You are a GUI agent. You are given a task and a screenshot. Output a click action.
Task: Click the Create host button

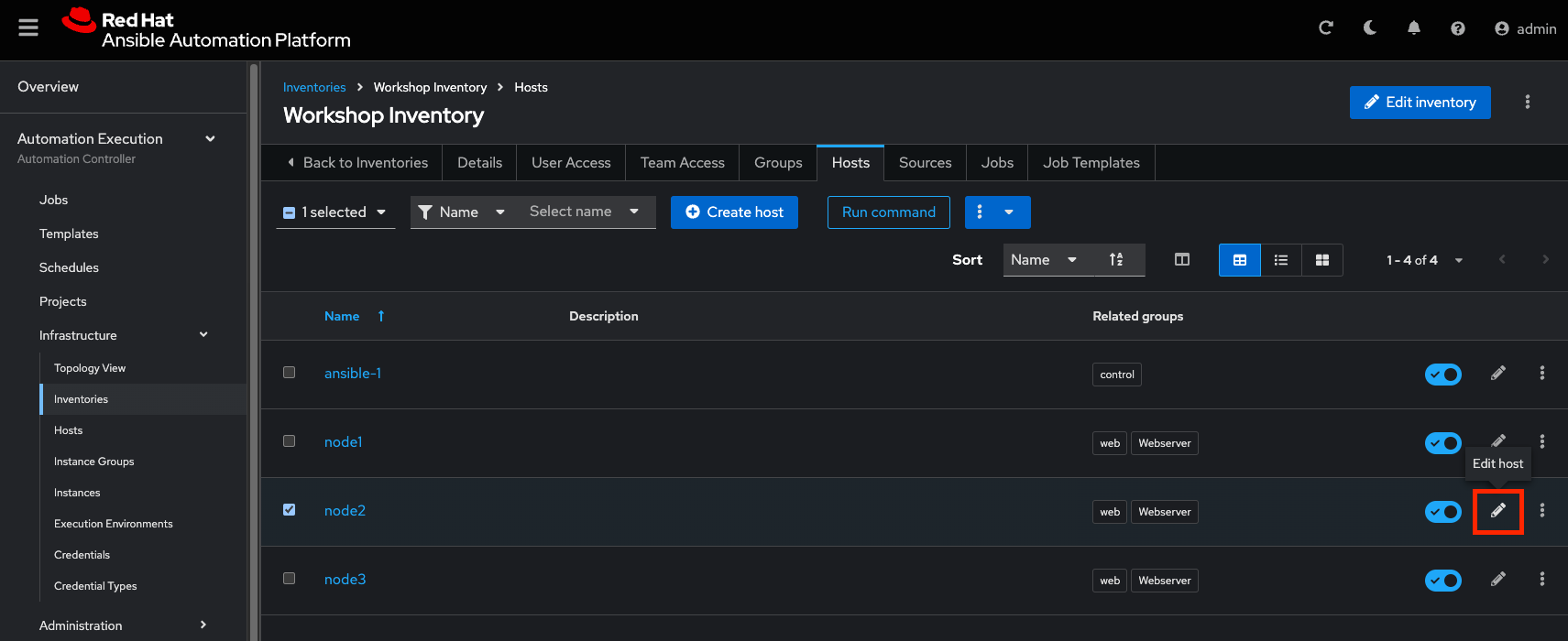(734, 212)
